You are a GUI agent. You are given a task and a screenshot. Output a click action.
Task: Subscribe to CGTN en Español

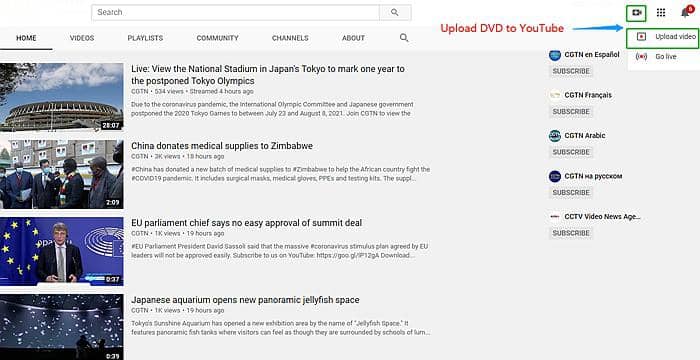[x=571, y=71]
